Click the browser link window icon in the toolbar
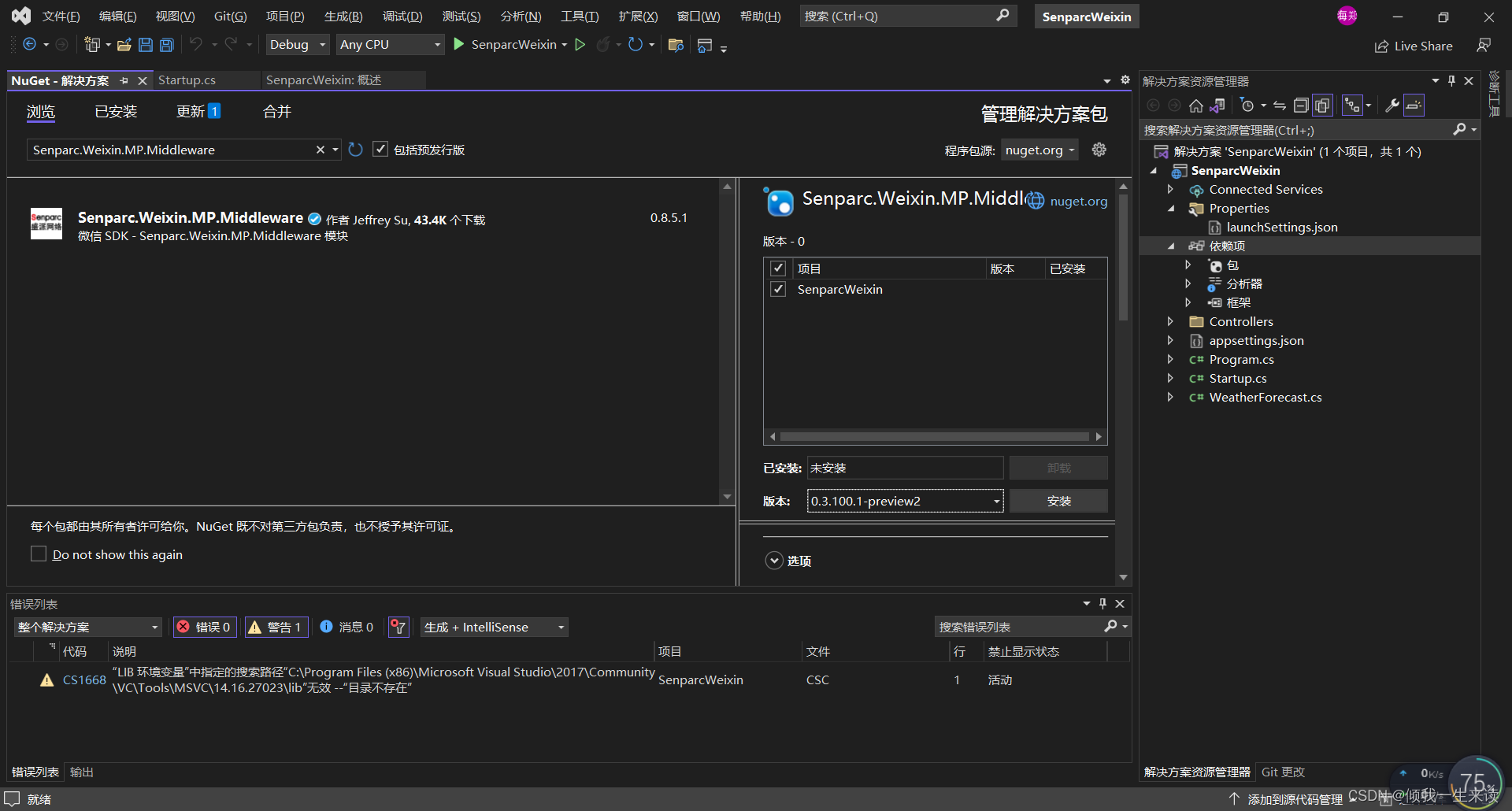The height and width of the screenshot is (811, 1512). pyautogui.click(x=705, y=45)
